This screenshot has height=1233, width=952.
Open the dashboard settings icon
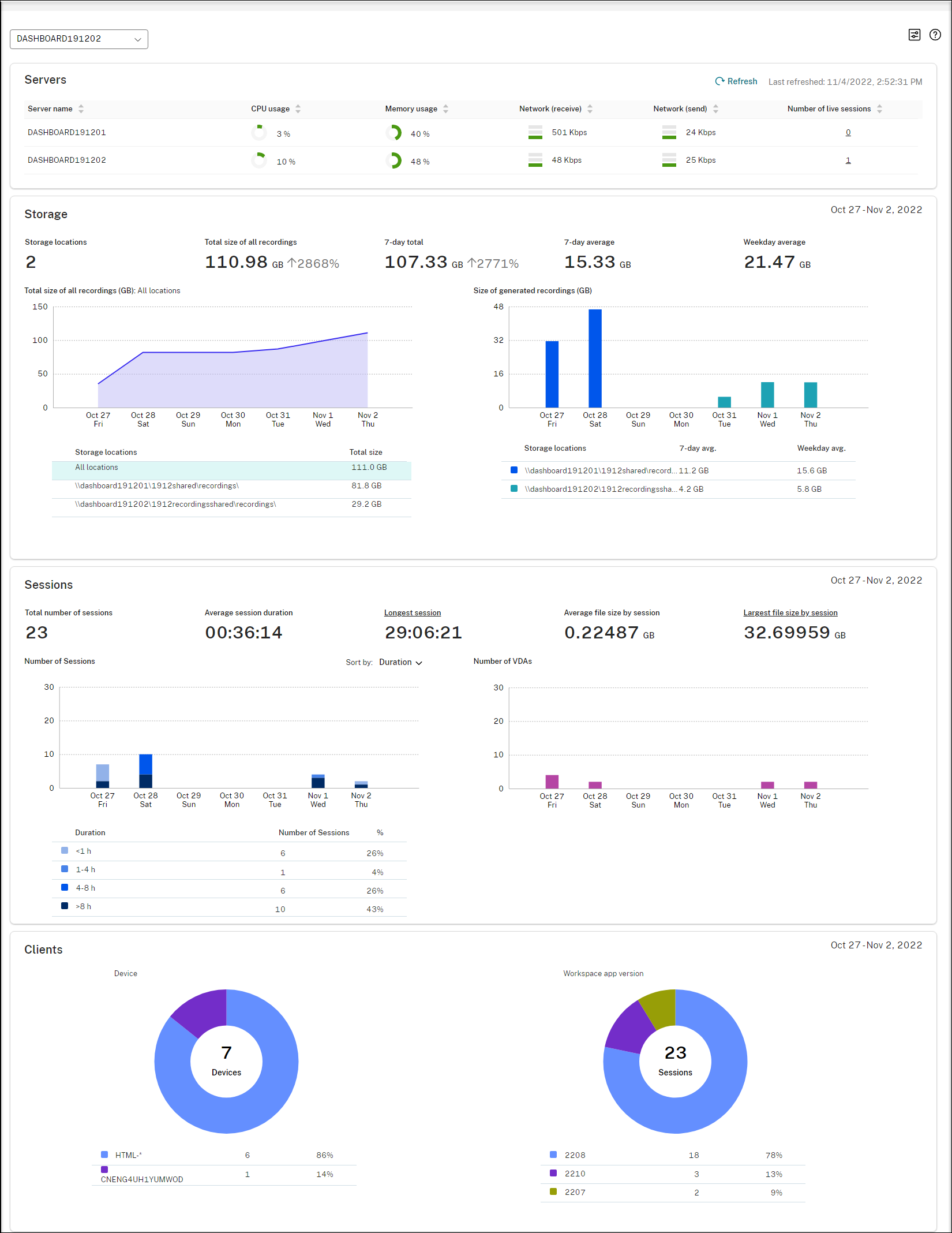pyautogui.click(x=914, y=35)
